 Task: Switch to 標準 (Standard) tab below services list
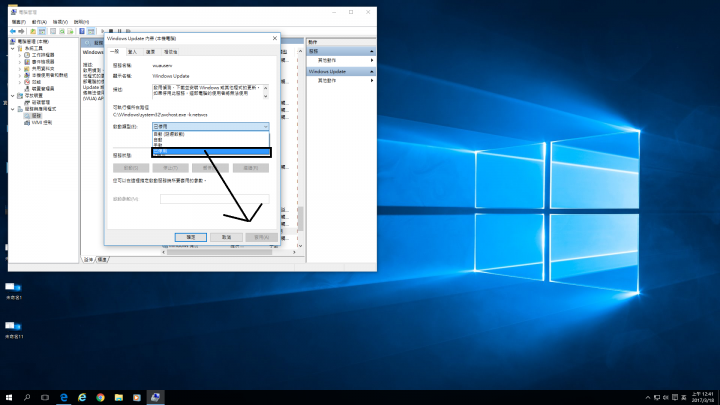tap(102, 259)
